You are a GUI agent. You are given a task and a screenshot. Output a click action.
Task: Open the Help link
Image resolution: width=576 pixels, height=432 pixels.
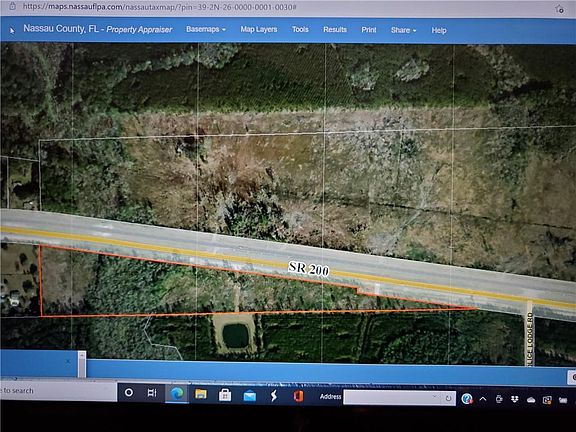tap(439, 30)
